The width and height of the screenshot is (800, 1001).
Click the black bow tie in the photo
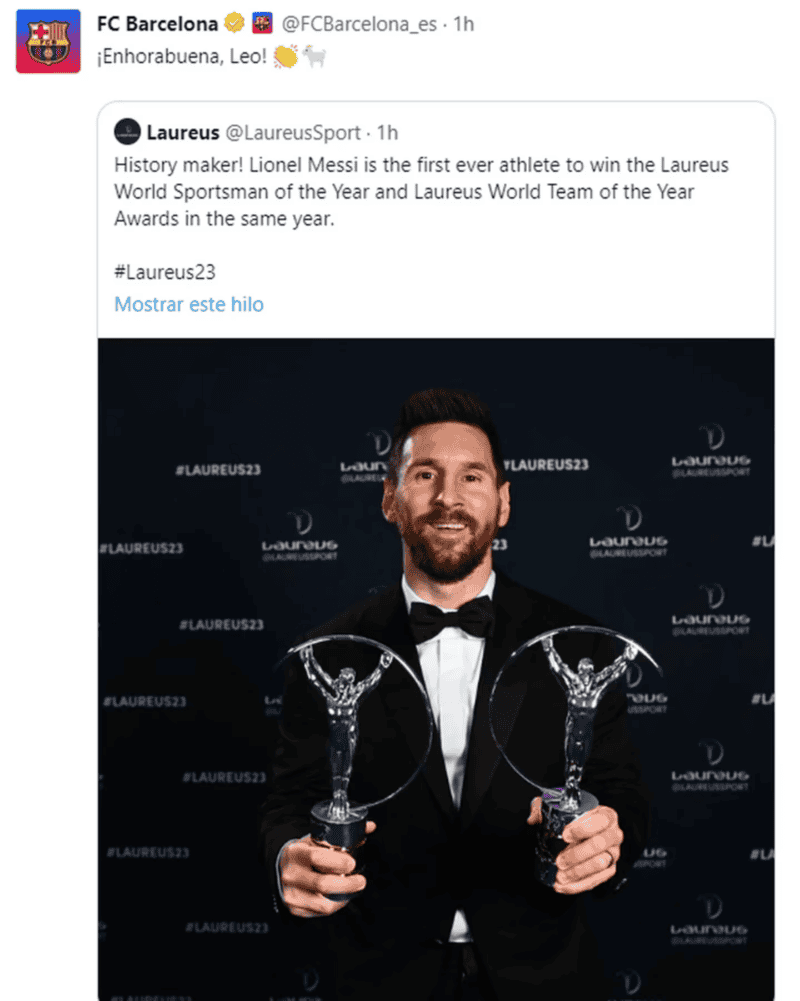pyautogui.click(x=451, y=621)
